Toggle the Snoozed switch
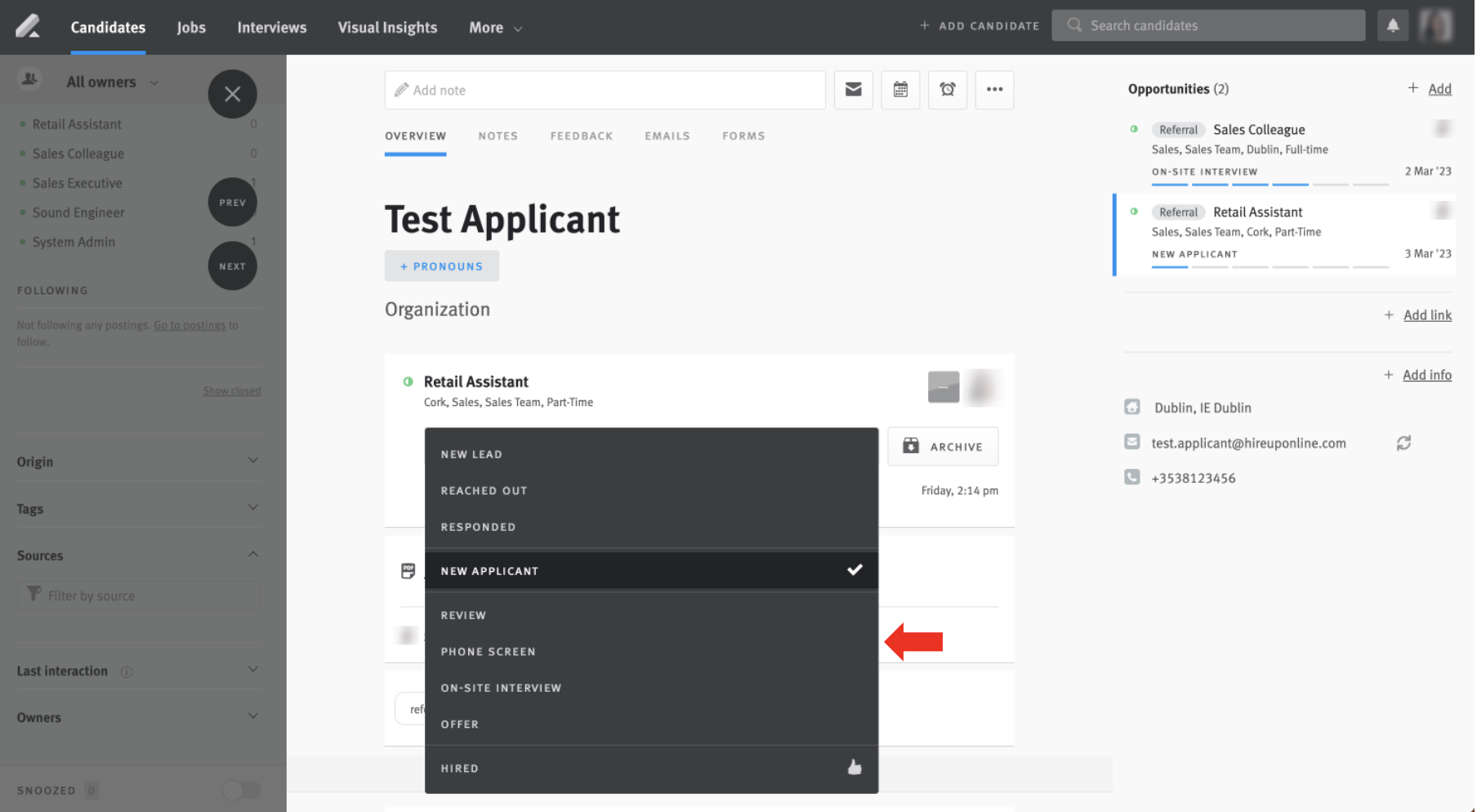Viewport: 1477px width, 812px height. tap(242, 790)
